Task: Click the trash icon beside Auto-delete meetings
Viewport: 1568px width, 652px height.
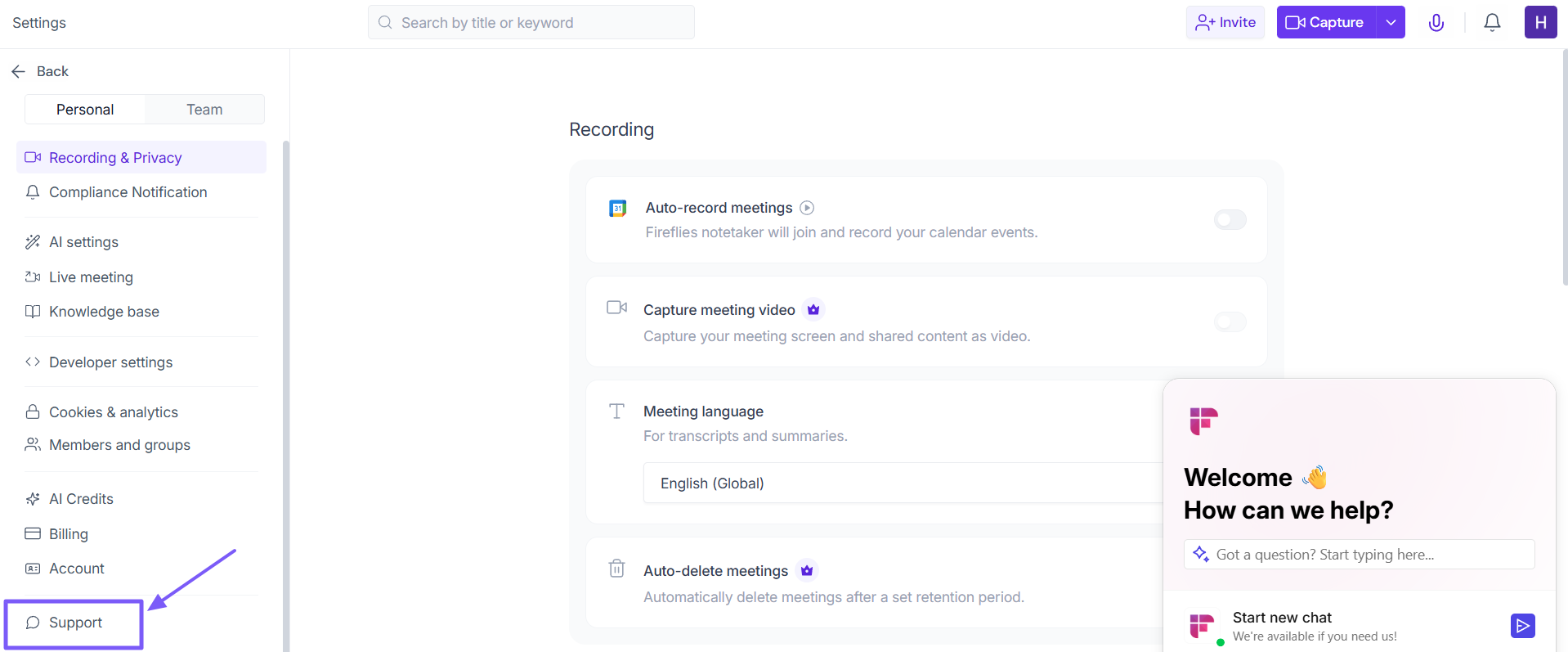Action: tap(617, 568)
